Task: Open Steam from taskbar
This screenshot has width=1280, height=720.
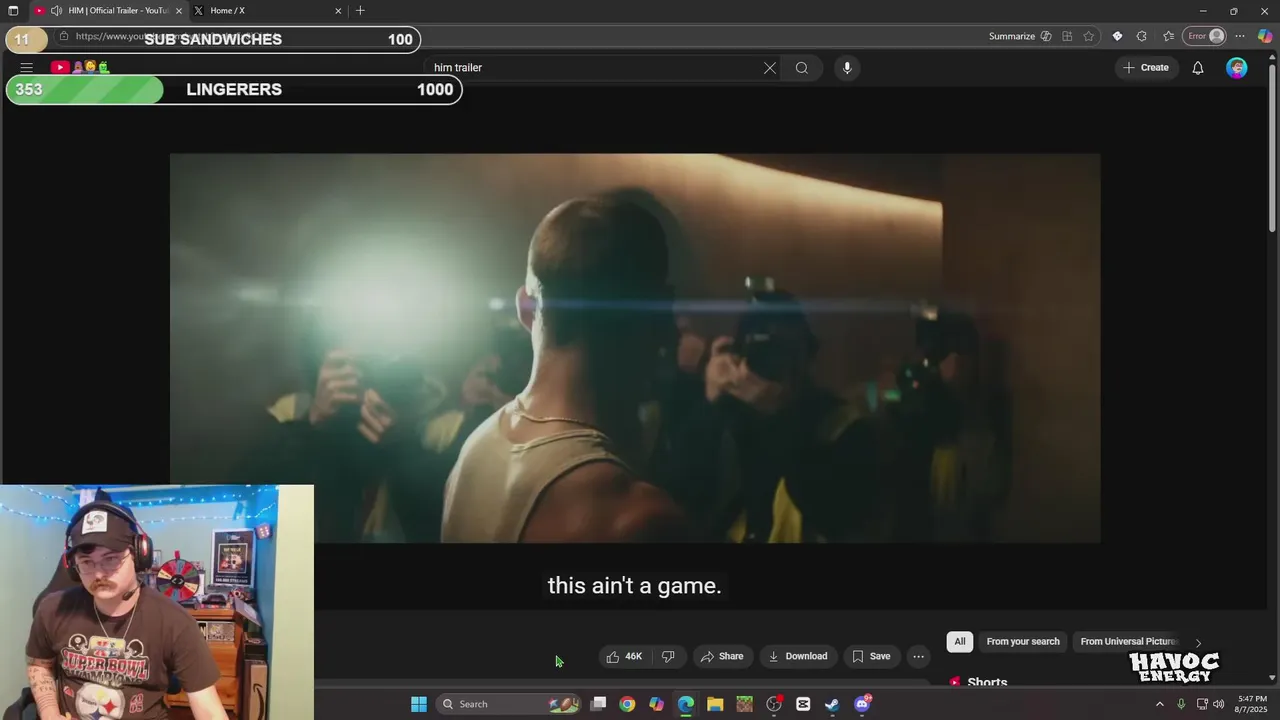Action: (x=832, y=704)
